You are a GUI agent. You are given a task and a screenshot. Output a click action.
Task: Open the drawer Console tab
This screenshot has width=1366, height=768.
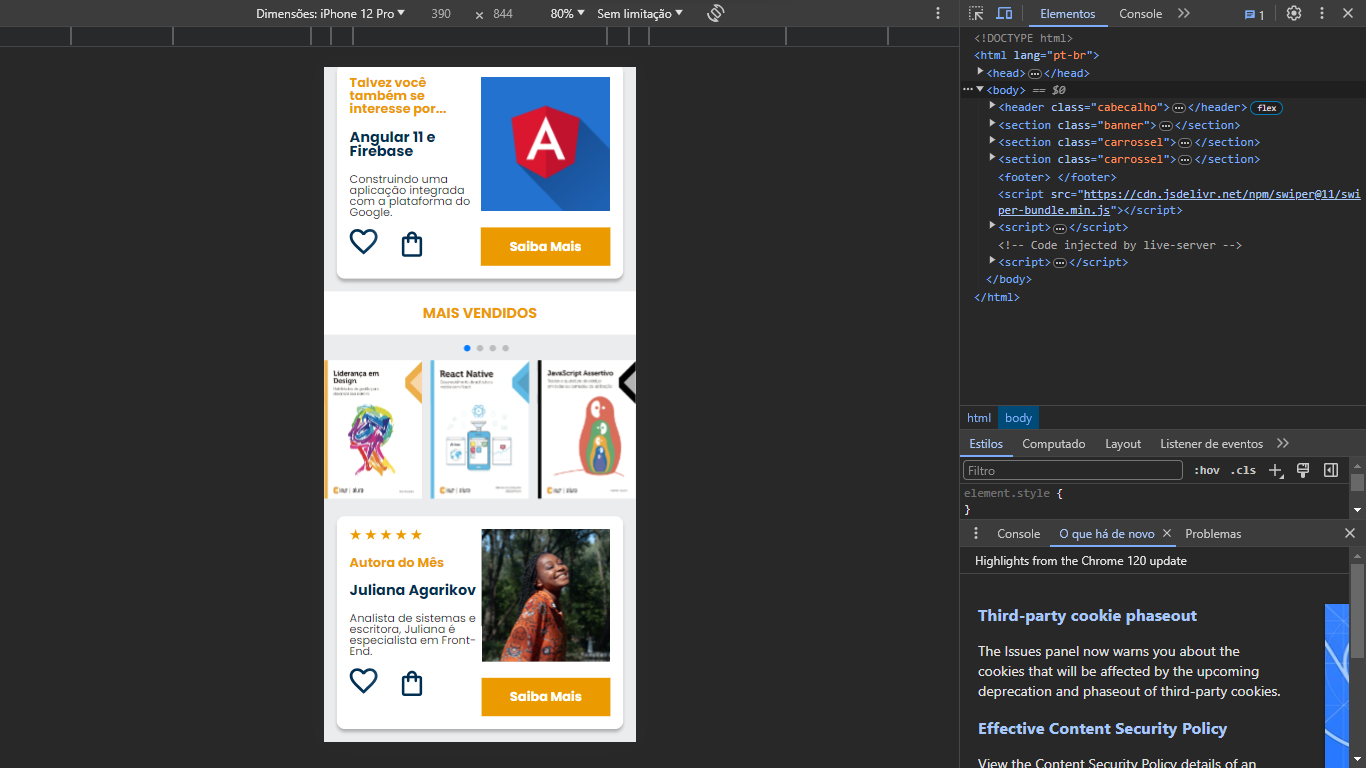[x=1018, y=534]
